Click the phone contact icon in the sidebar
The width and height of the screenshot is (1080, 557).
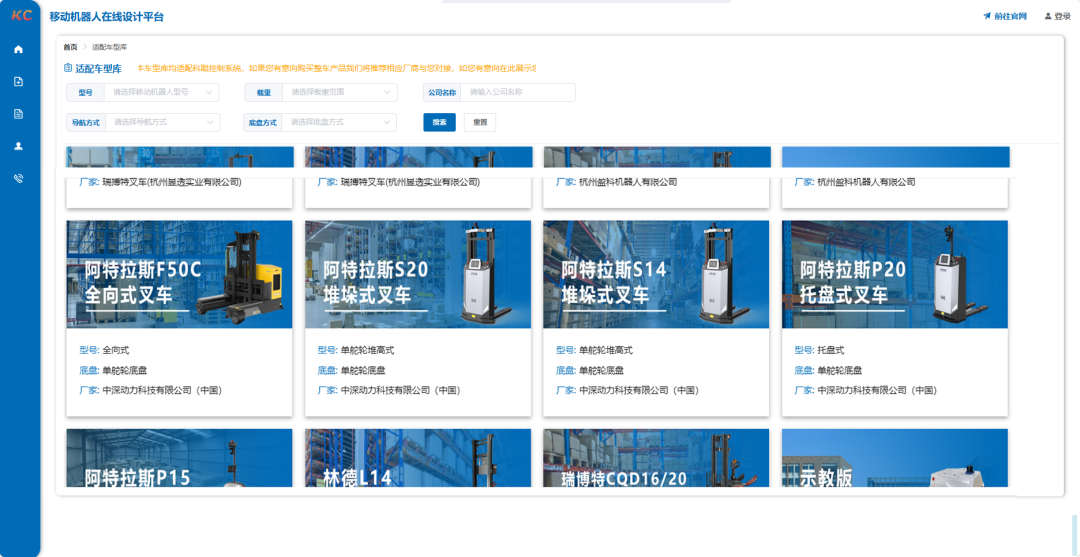tap(18, 178)
